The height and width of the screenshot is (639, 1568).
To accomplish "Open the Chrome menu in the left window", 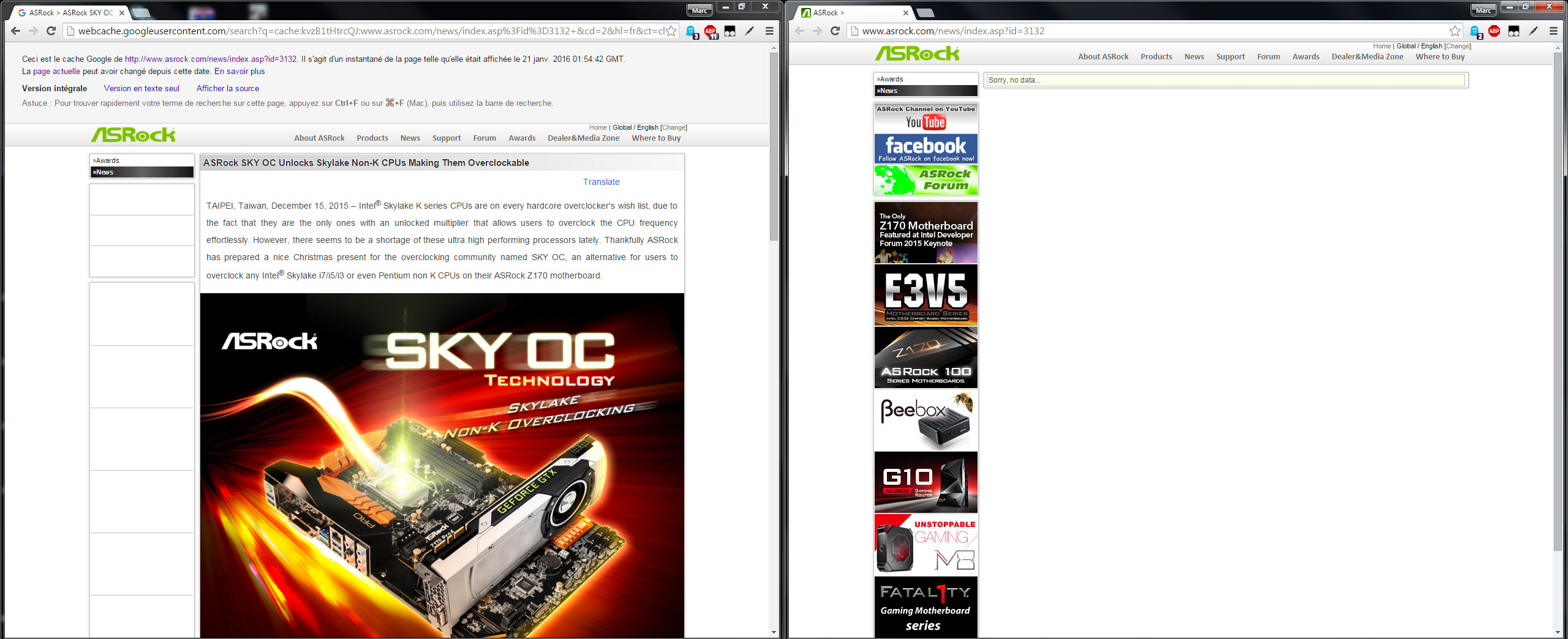I will [769, 31].
